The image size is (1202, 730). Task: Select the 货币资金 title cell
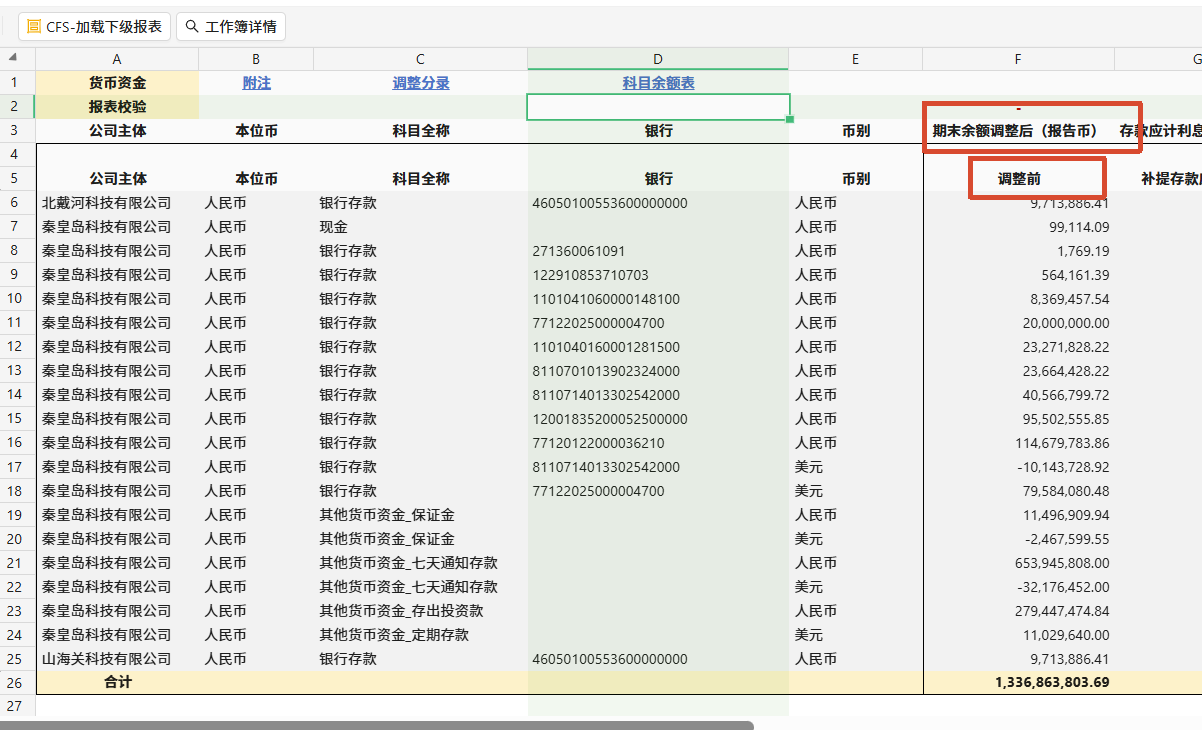117,83
